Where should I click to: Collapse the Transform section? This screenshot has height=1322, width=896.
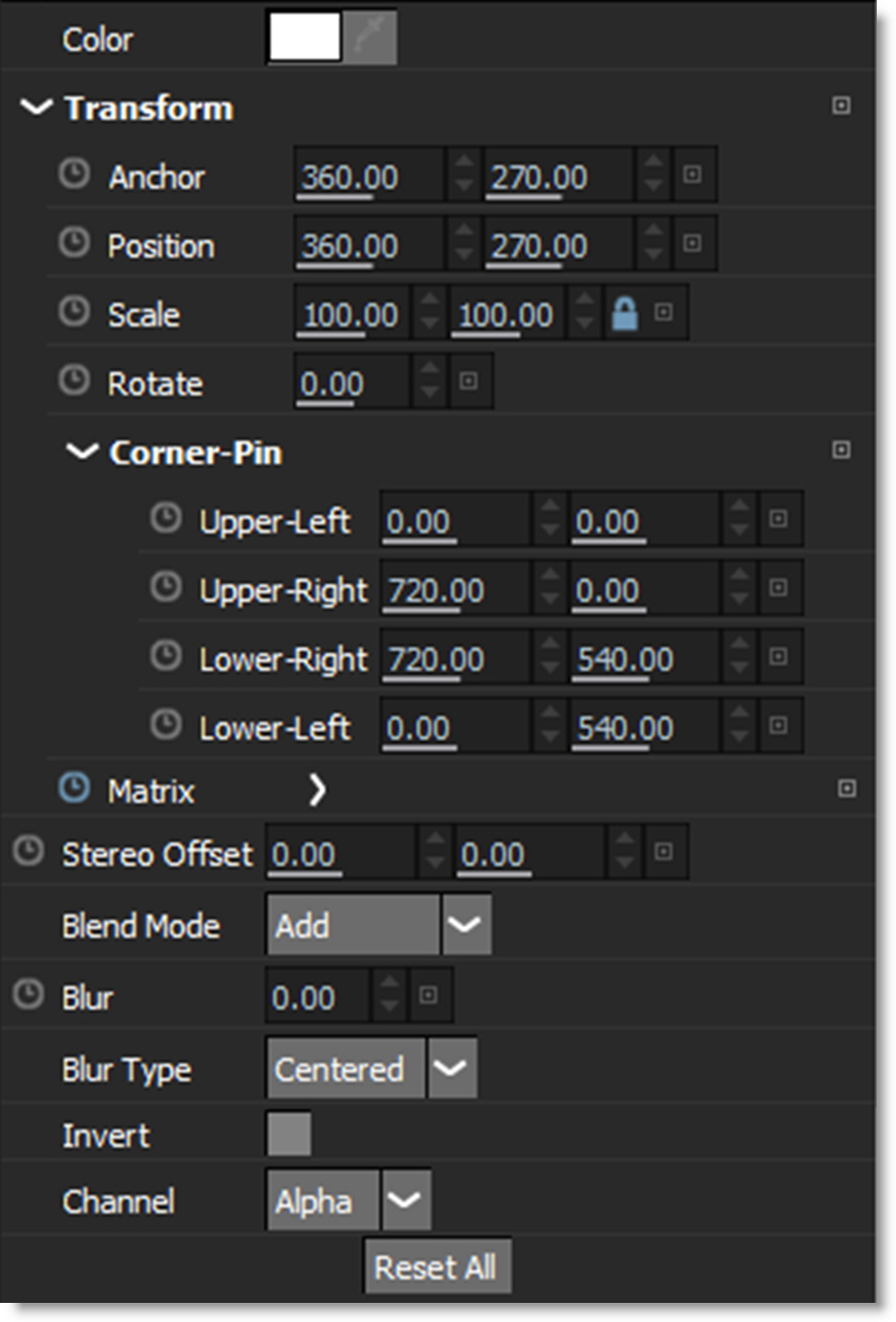[x=36, y=107]
